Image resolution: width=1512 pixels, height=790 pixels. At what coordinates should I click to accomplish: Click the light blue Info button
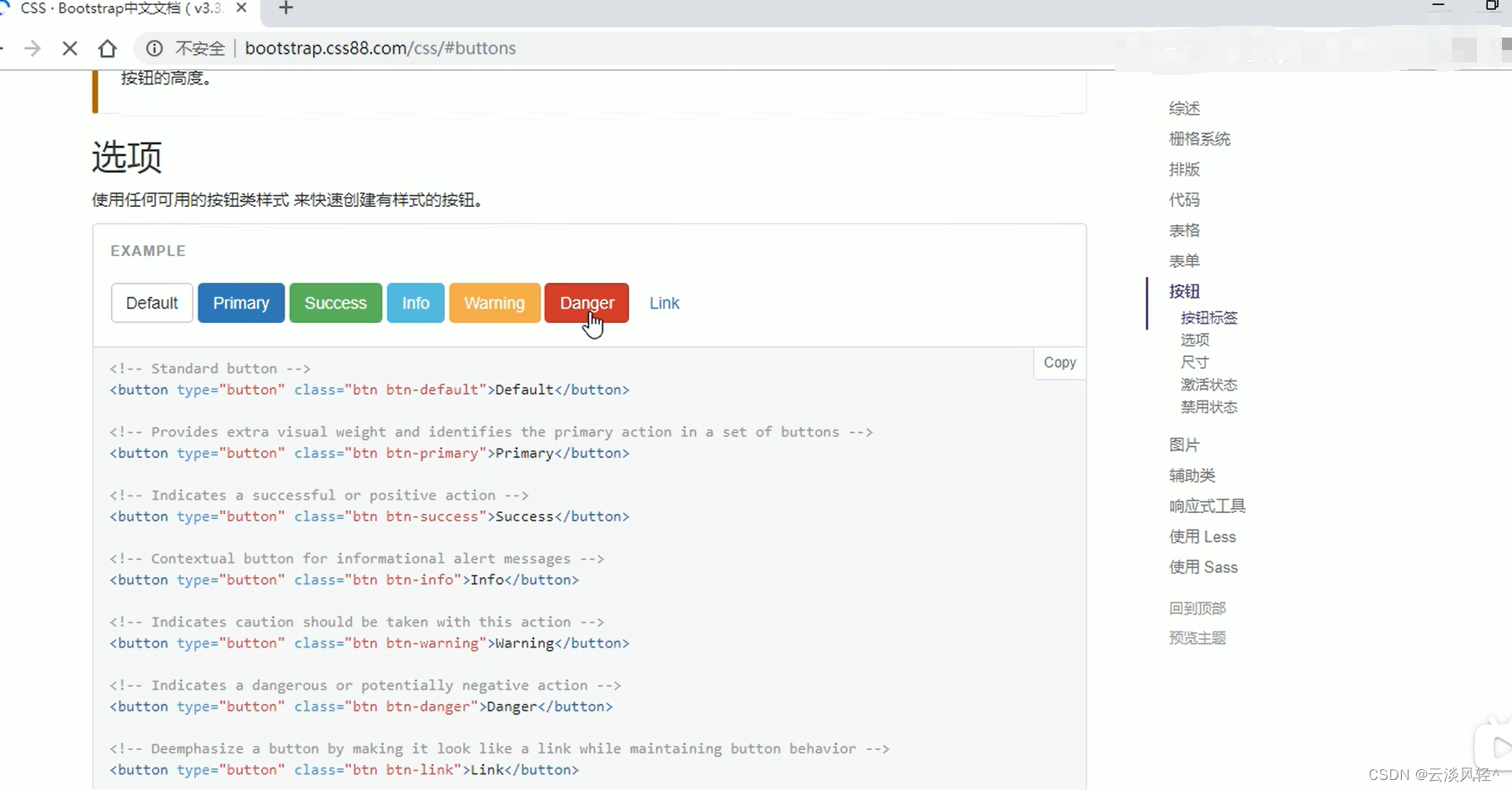[416, 303]
